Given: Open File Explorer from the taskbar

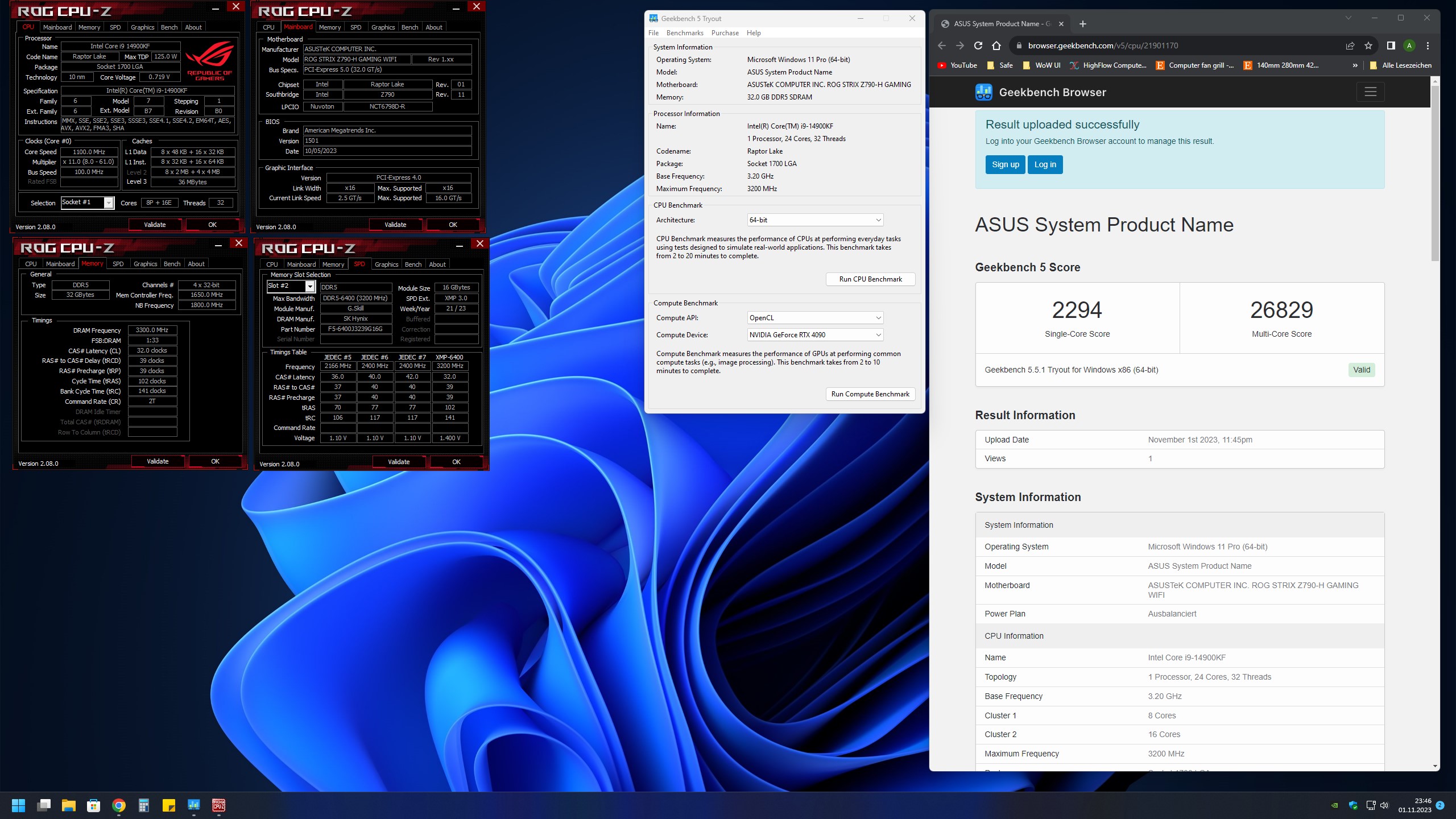Looking at the screenshot, I should pos(69,805).
